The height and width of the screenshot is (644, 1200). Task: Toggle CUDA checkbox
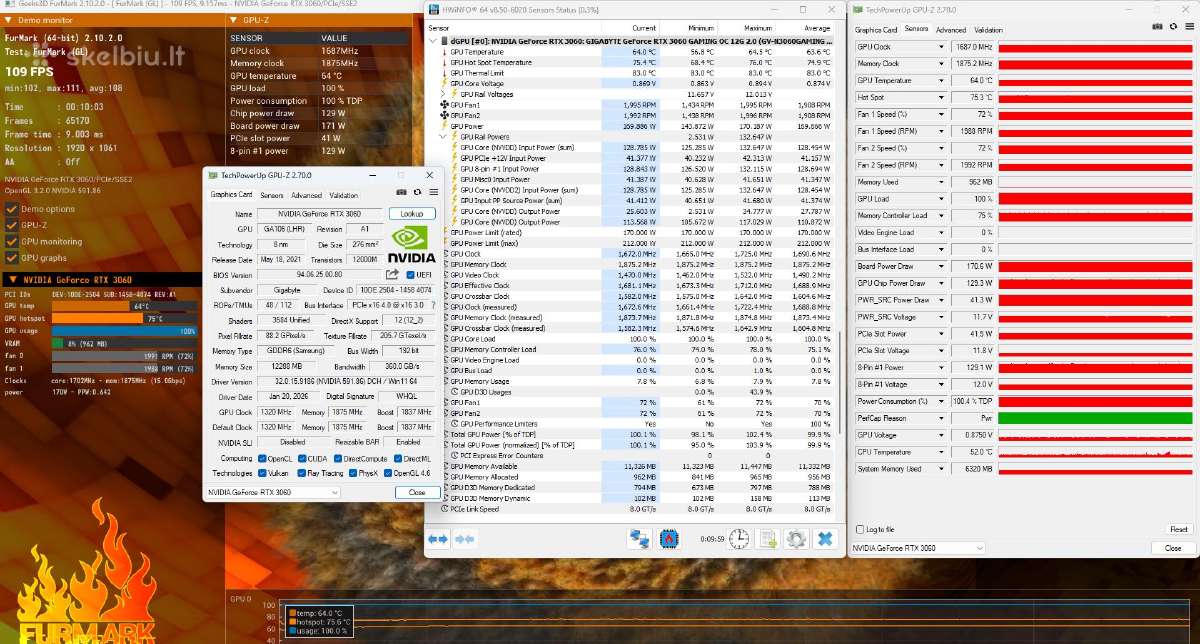(x=302, y=458)
